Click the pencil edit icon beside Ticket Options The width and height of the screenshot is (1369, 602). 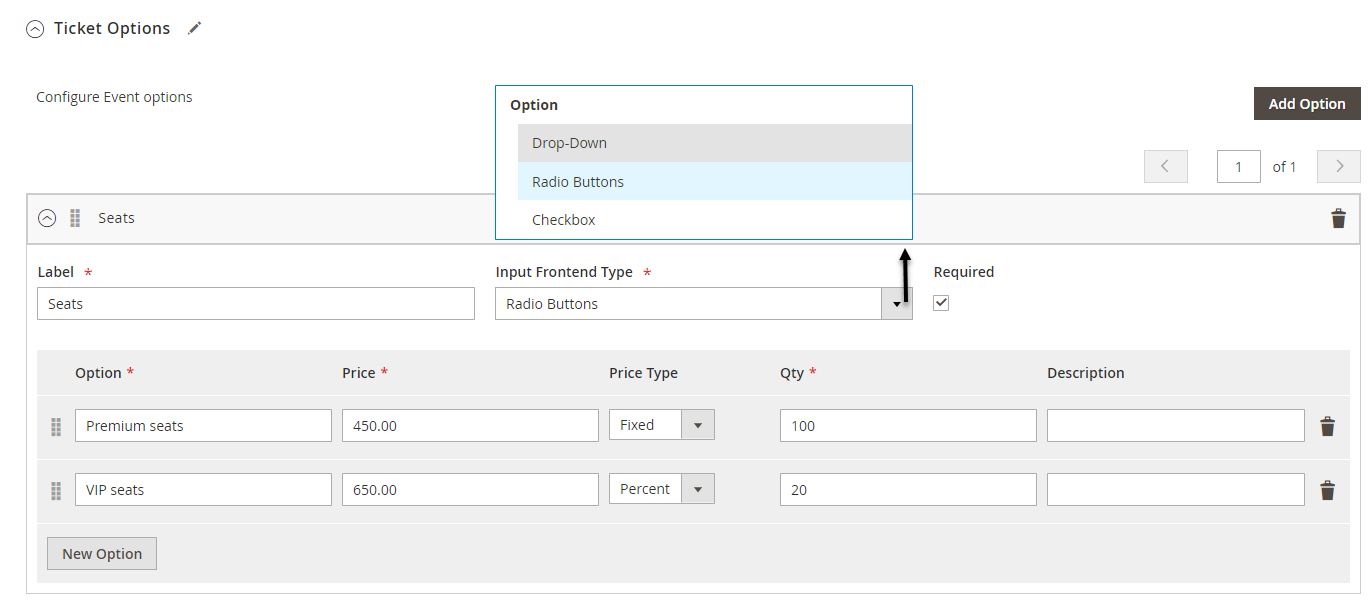[195, 29]
